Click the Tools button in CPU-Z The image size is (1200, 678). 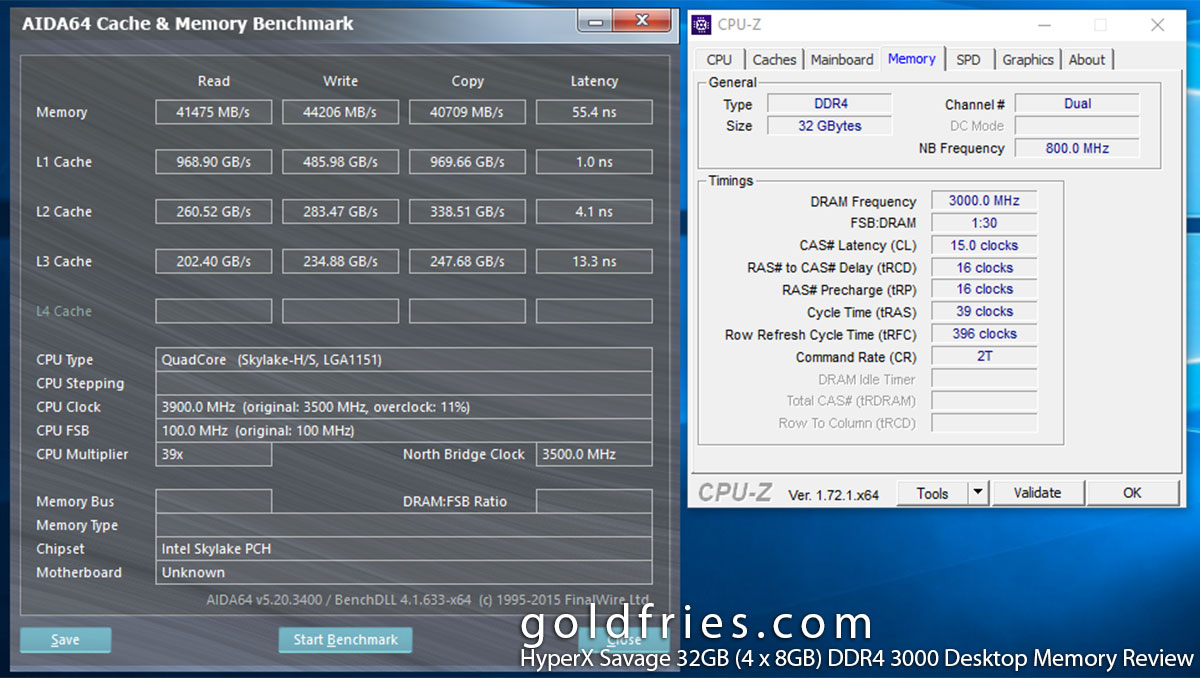tap(931, 493)
